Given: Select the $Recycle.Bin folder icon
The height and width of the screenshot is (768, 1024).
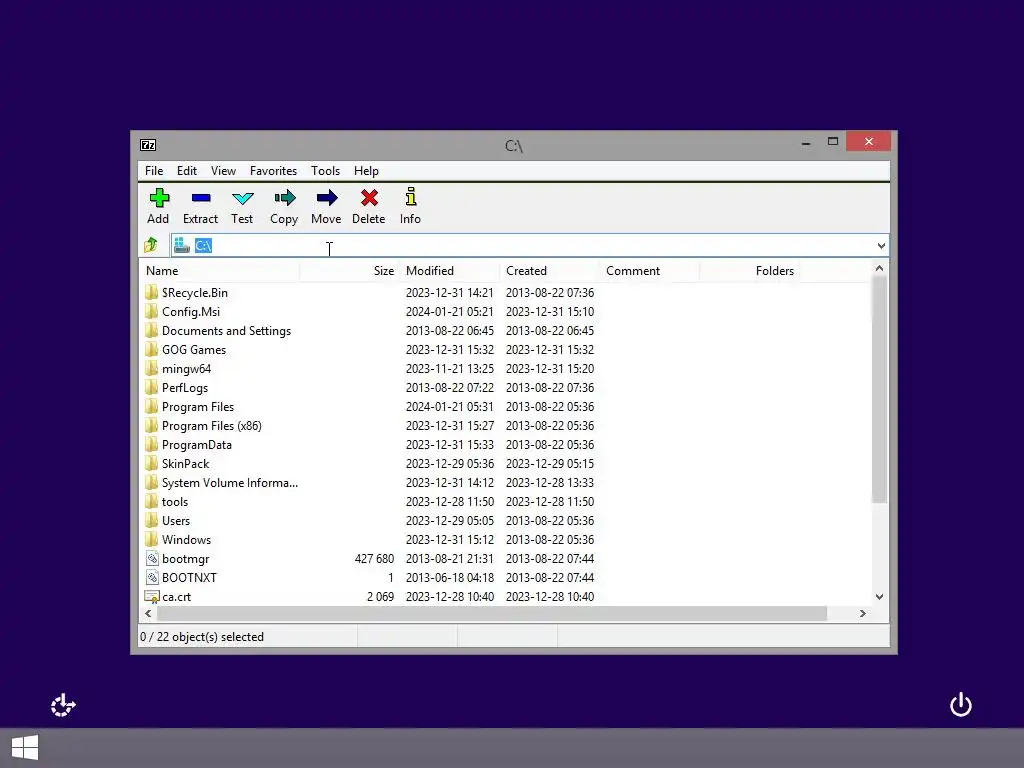Looking at the screenshot, I should pos(152,292).
